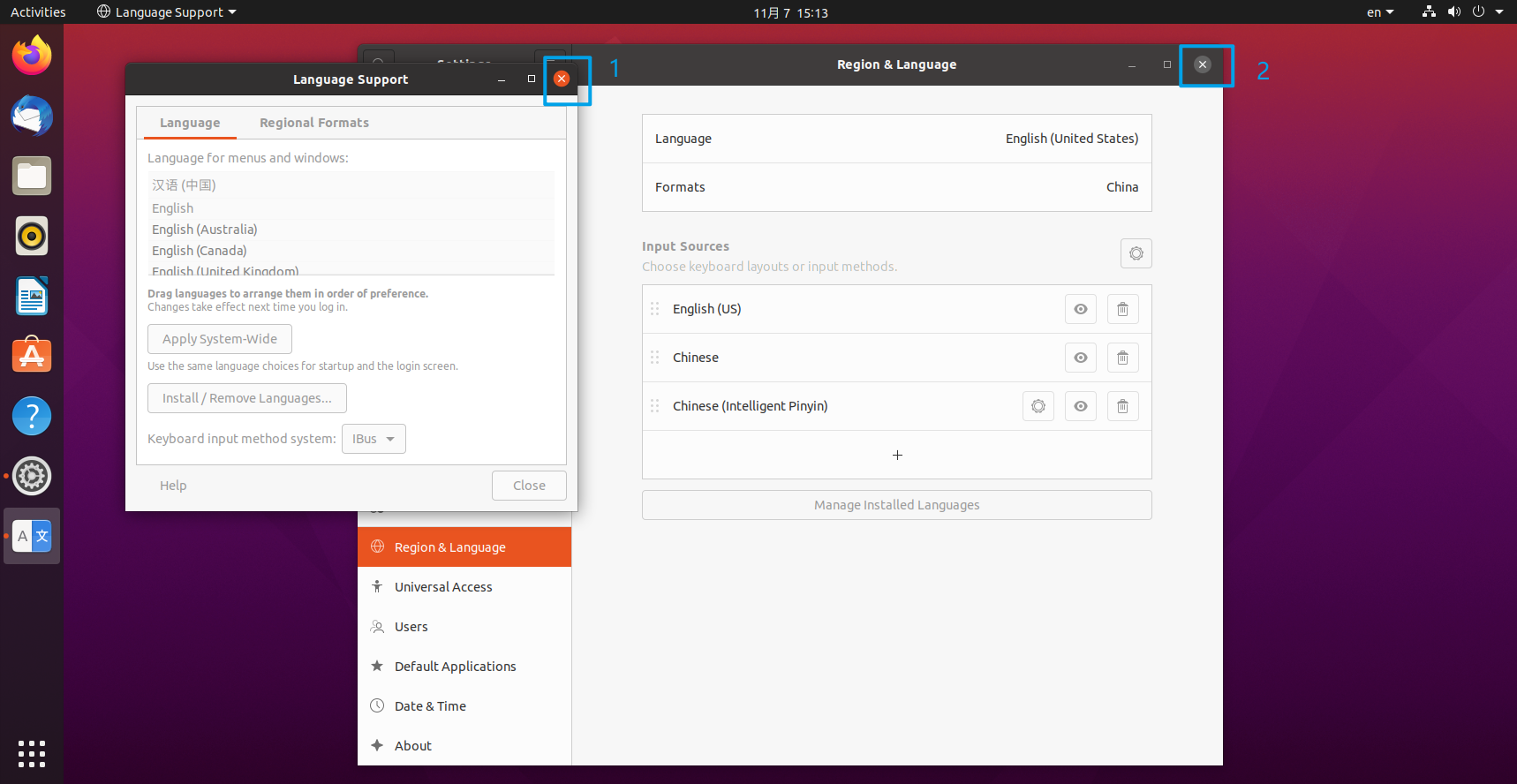Delete the English (US) input source

[x=1122, y=309]
